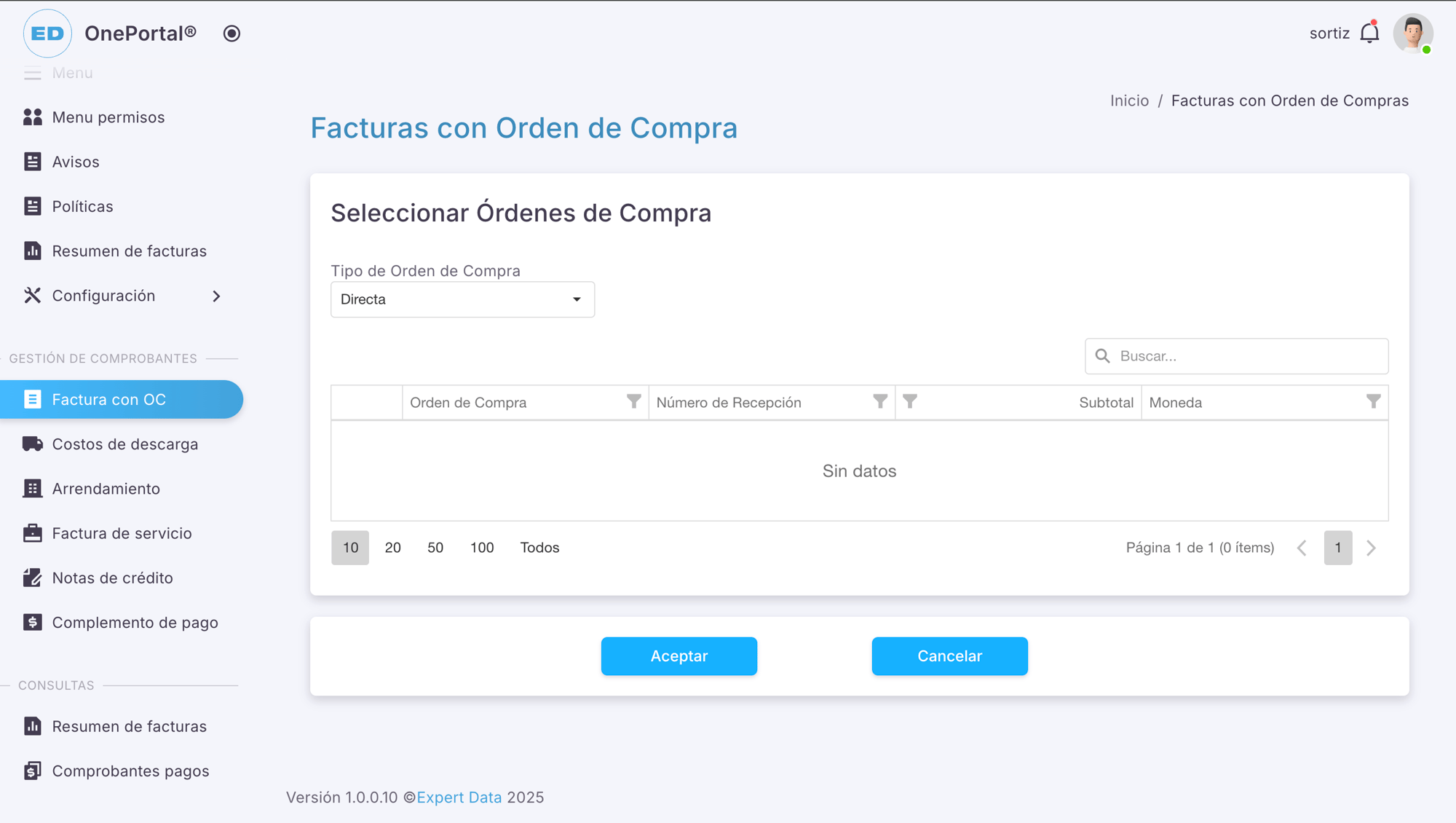Viewport: 1456px width, 823px height.
Task: Click the Orden de Compra filter icon
Action: pyautogui.click(x=634, y=402)
